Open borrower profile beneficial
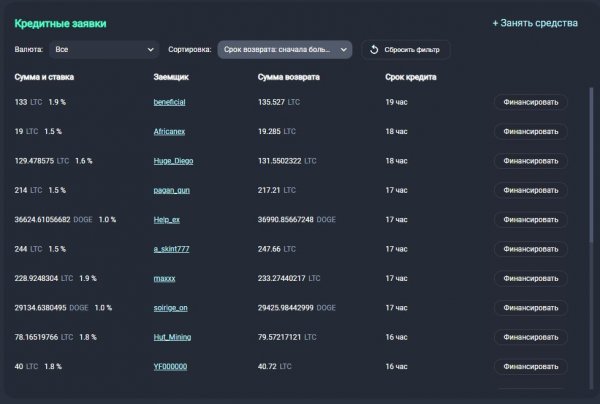The width and height of the screenshot is (600, 404). pos(169,102)
